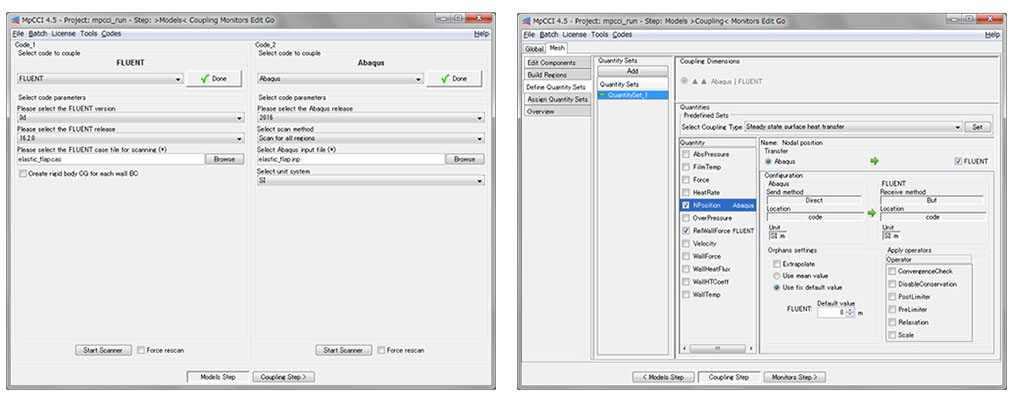The image size is (1013, 393).
Task: Go to Monitors Step
Action: (x=795, y=377)
